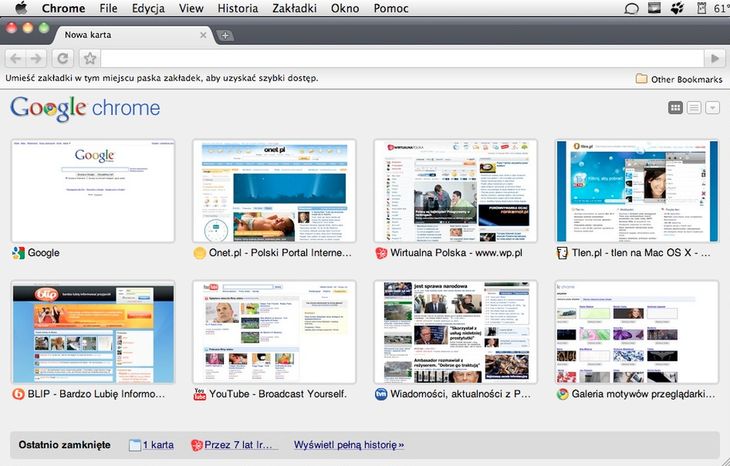This screenshot has height=466, width=730.
Task: Click 'Onet.pl - Polski Portal Interne...' title
Action: [280, 253]
